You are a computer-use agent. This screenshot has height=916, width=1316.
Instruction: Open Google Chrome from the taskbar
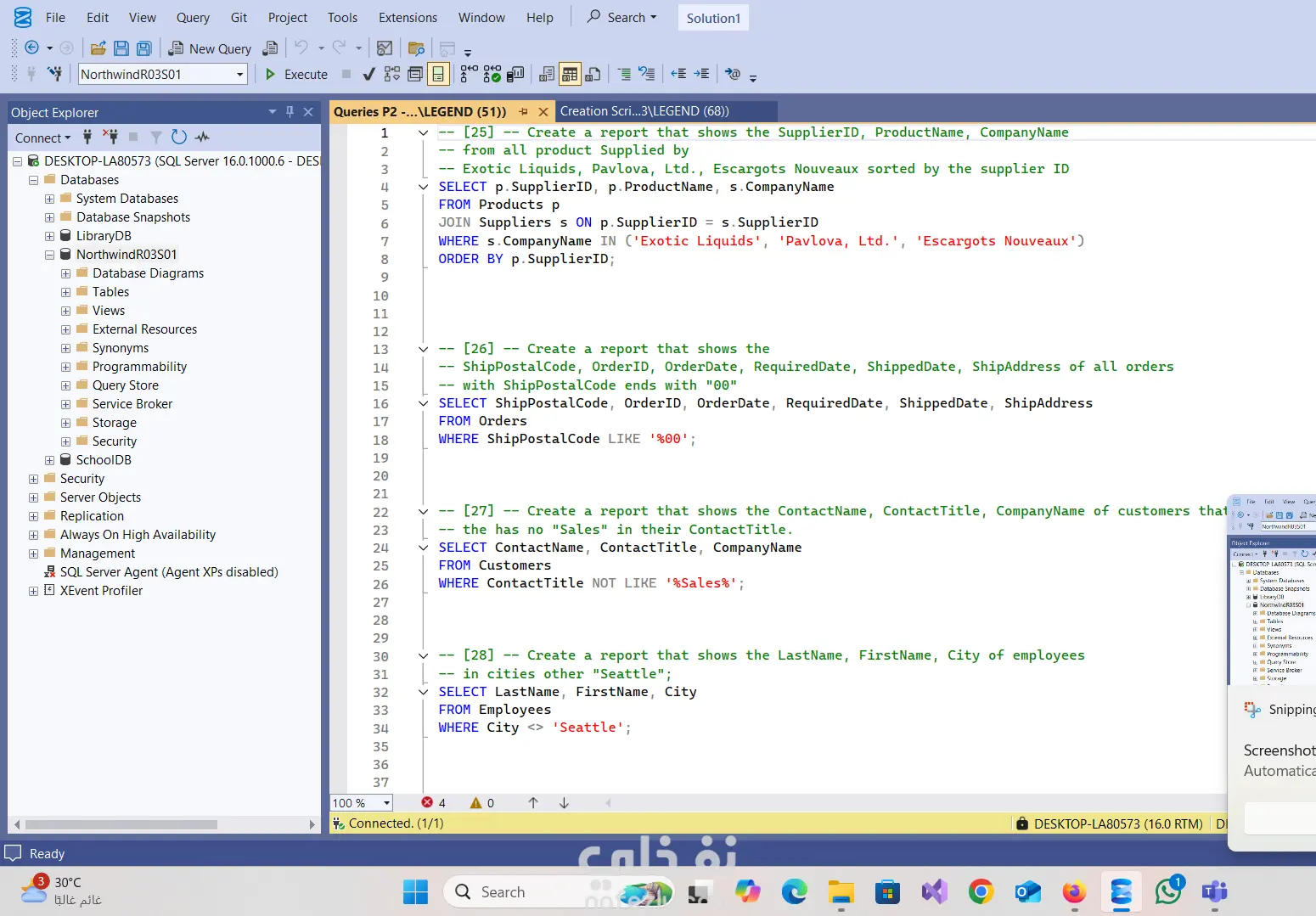pyautogui.click(x=981, y=891)
